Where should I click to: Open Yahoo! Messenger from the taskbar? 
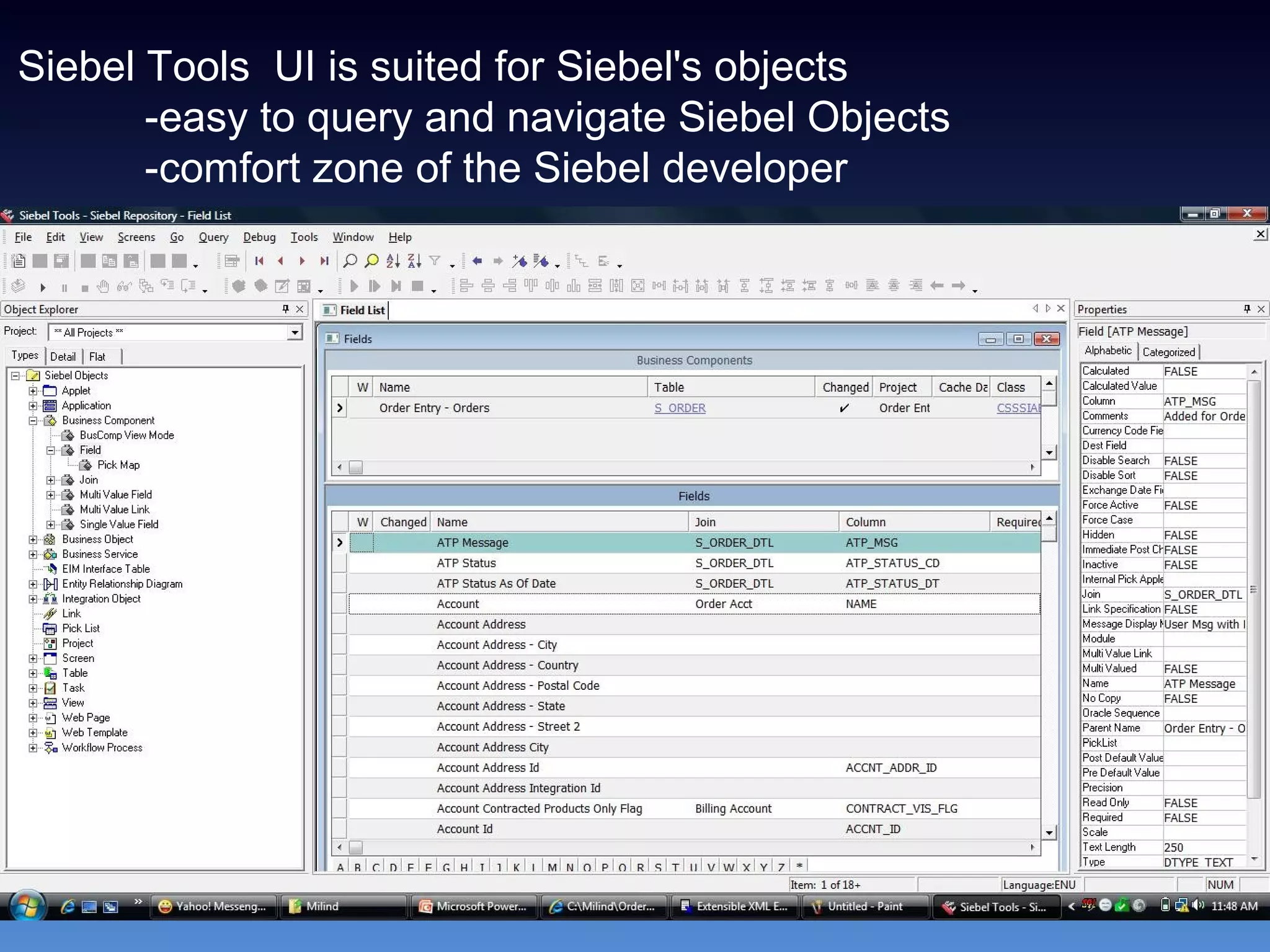(x=215, y=906)
